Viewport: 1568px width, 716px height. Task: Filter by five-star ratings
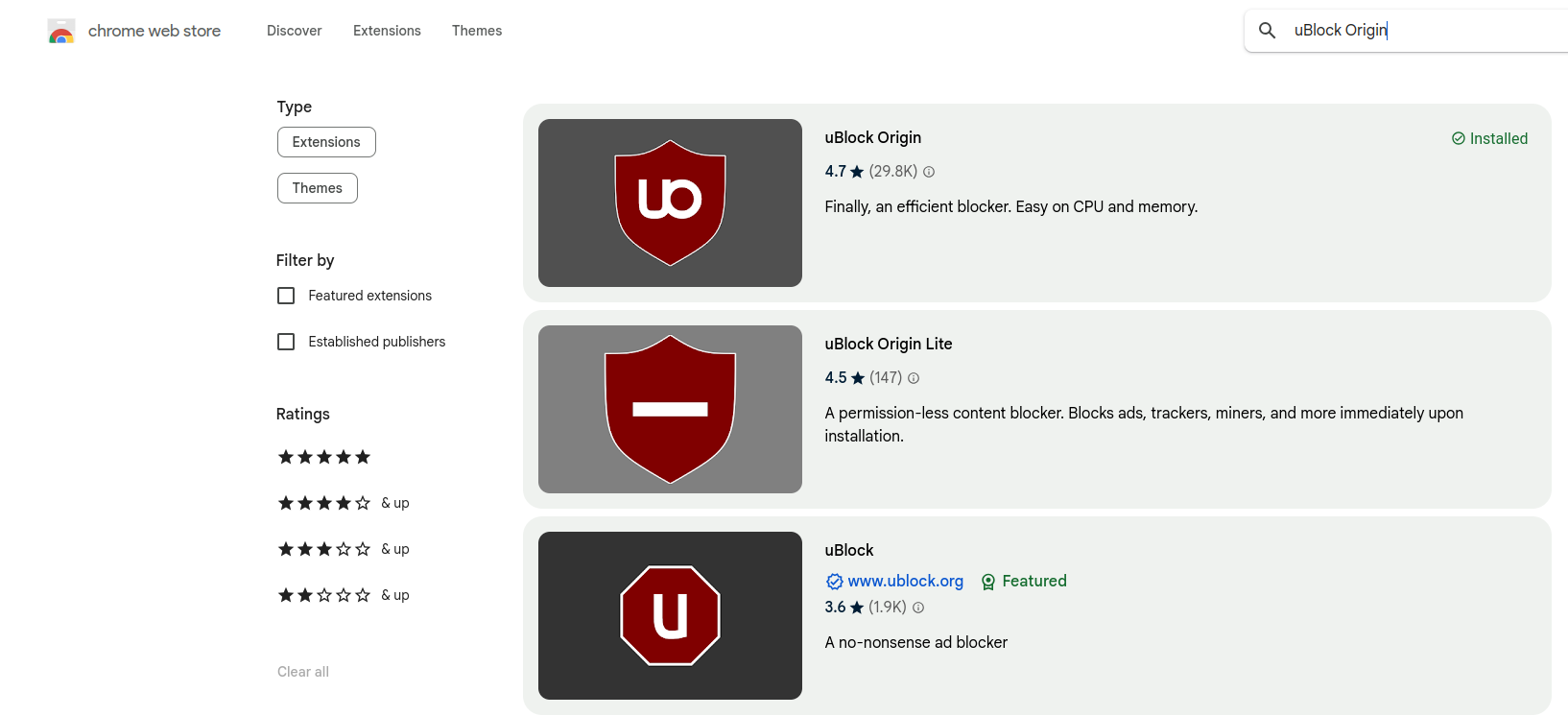pos(324,457)
